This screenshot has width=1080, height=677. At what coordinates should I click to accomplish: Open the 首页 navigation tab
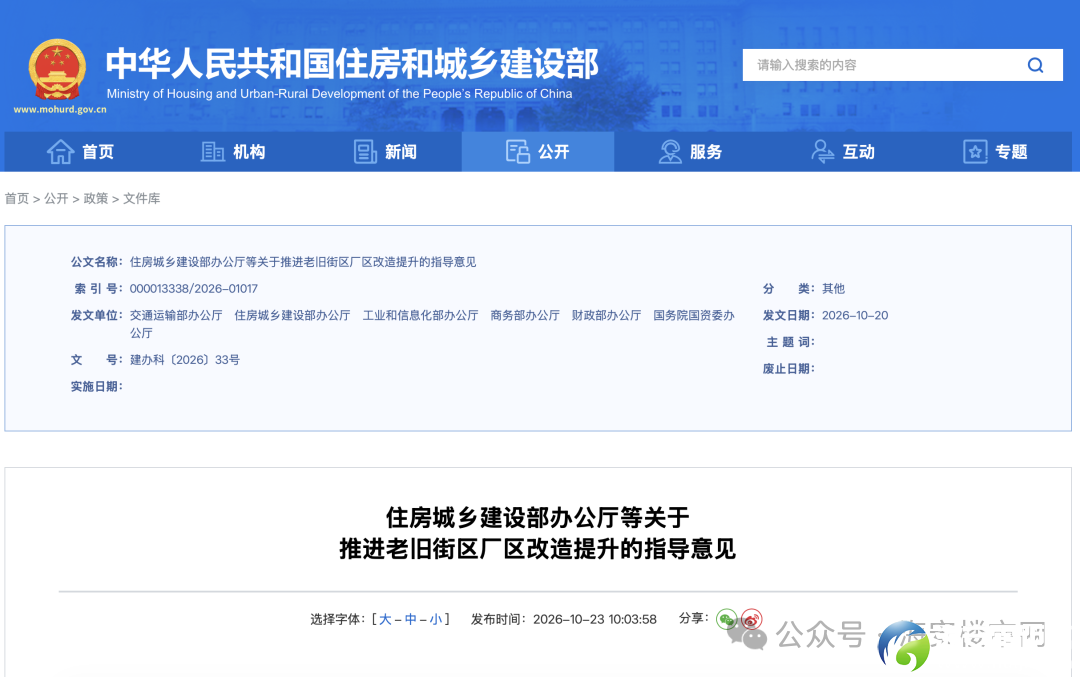coord(81,152)
